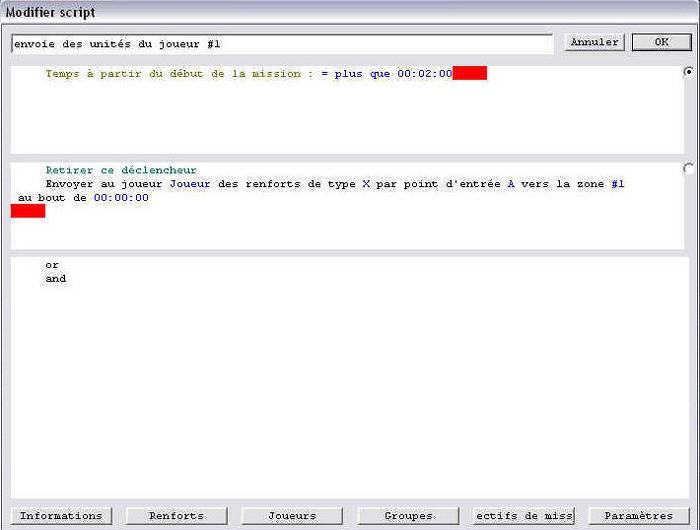Click the 'and' operator entry
This screenshot has height=530, width=700.
tap(55, 279)
